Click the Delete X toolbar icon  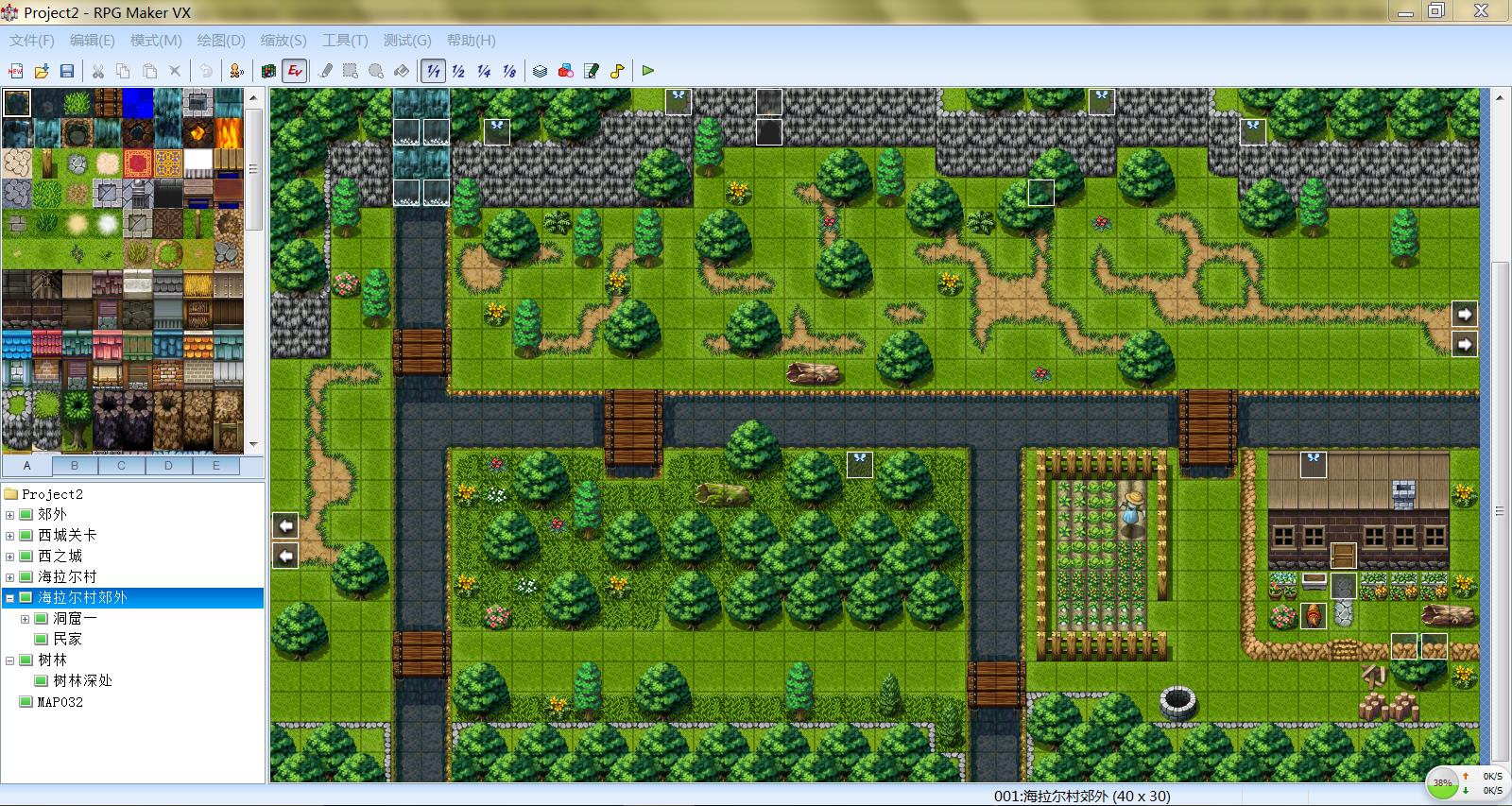[175, 71]
